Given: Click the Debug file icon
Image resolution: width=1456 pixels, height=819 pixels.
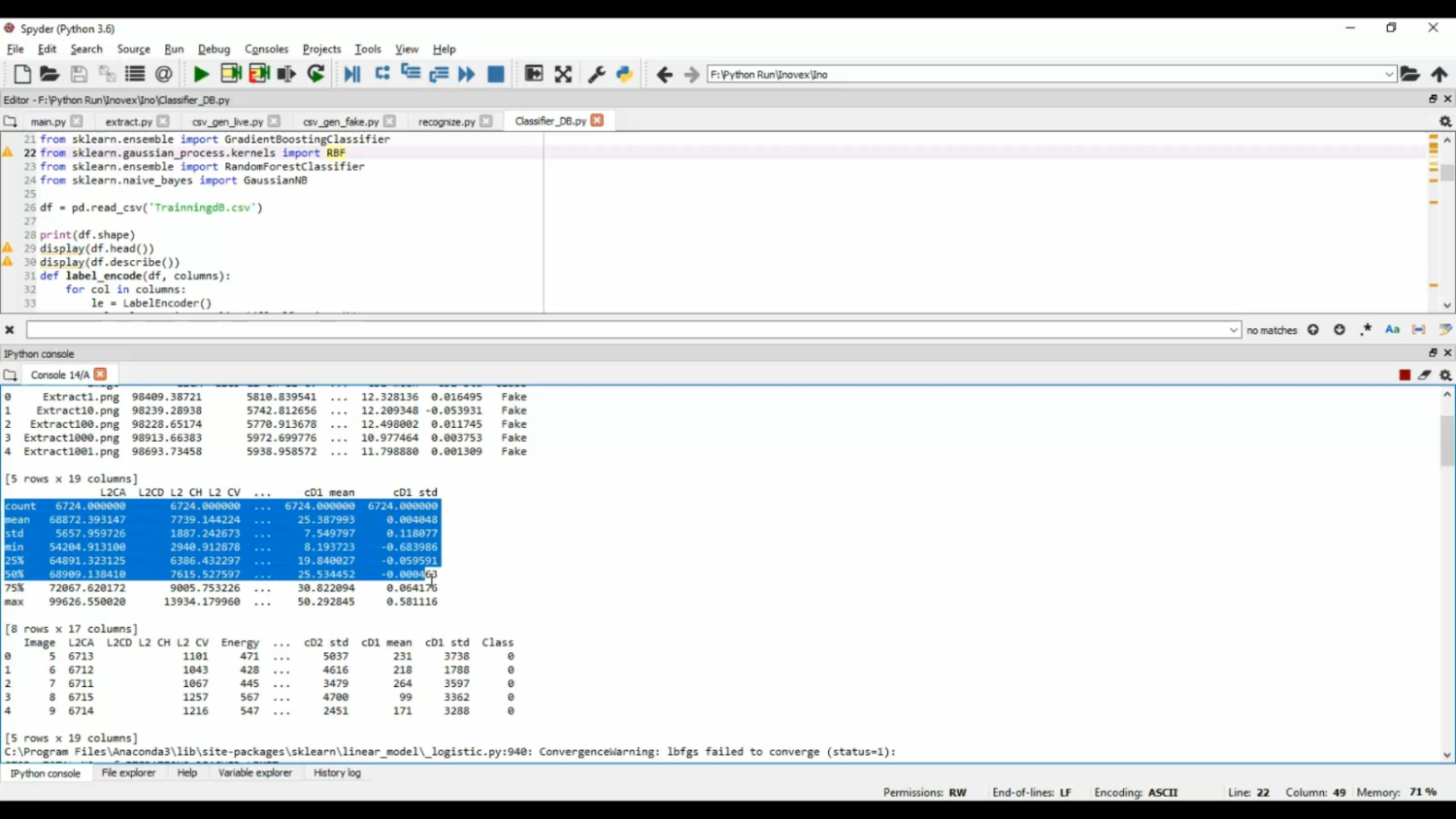Looking at the screenshot, I should tap(352, 74).
